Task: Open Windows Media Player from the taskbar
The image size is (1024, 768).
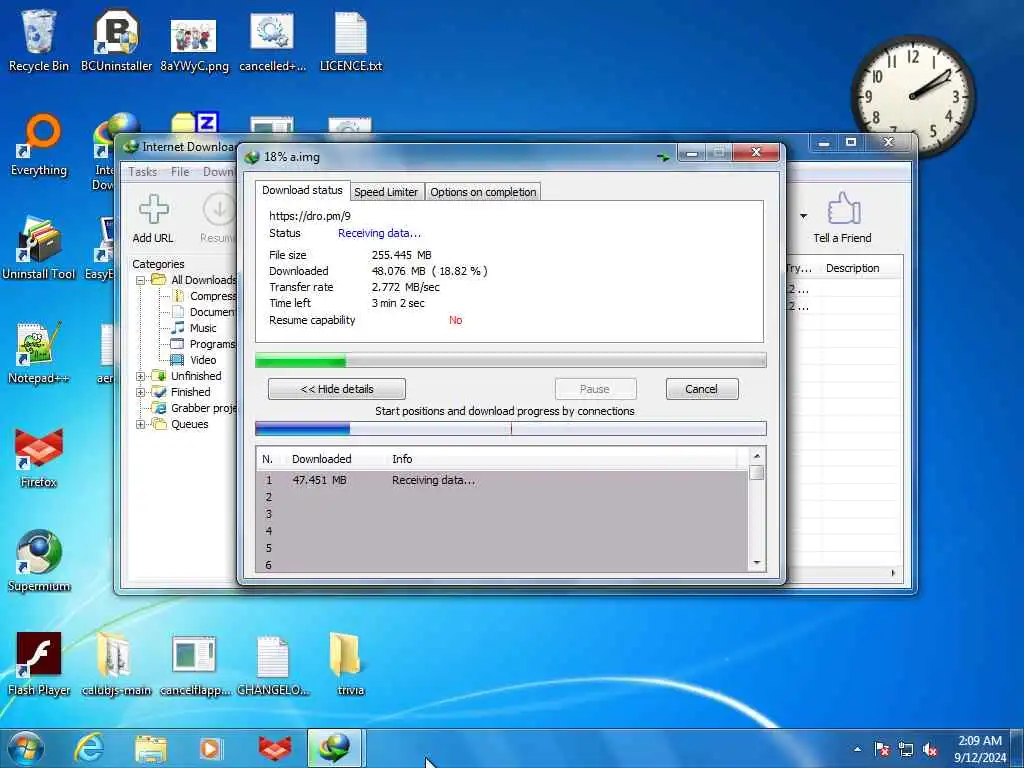Action: (x=211, y=748)
